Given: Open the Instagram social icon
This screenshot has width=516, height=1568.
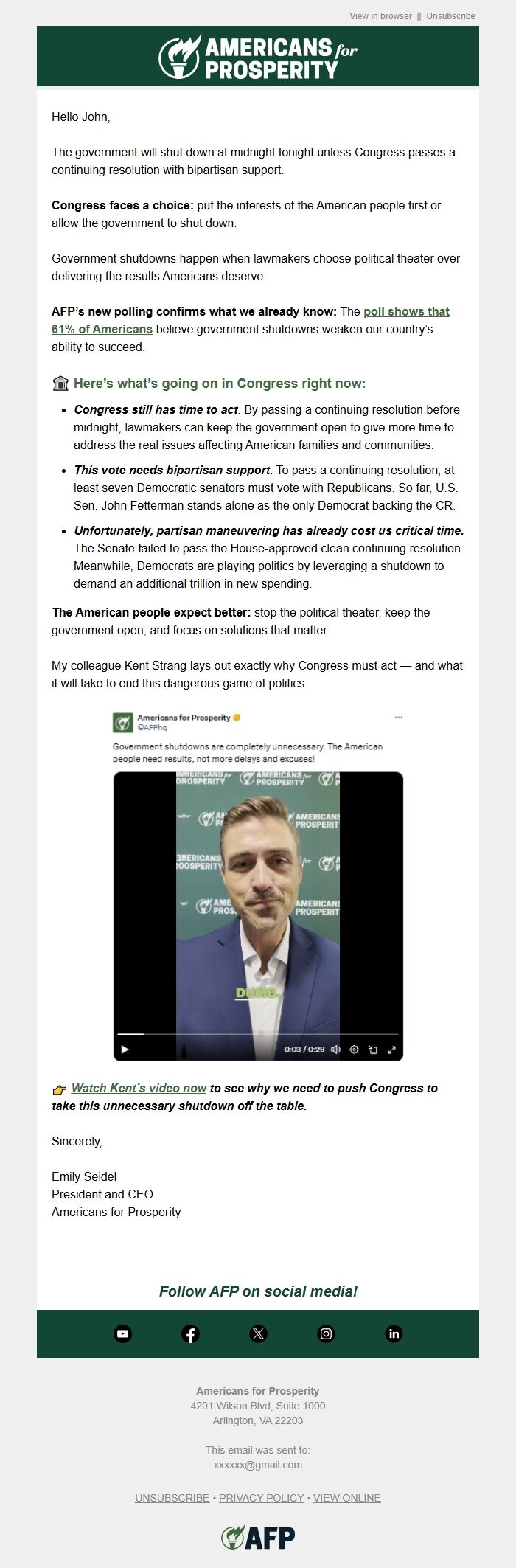Looking at the screenshot, I should click(x=326, y=1333).
